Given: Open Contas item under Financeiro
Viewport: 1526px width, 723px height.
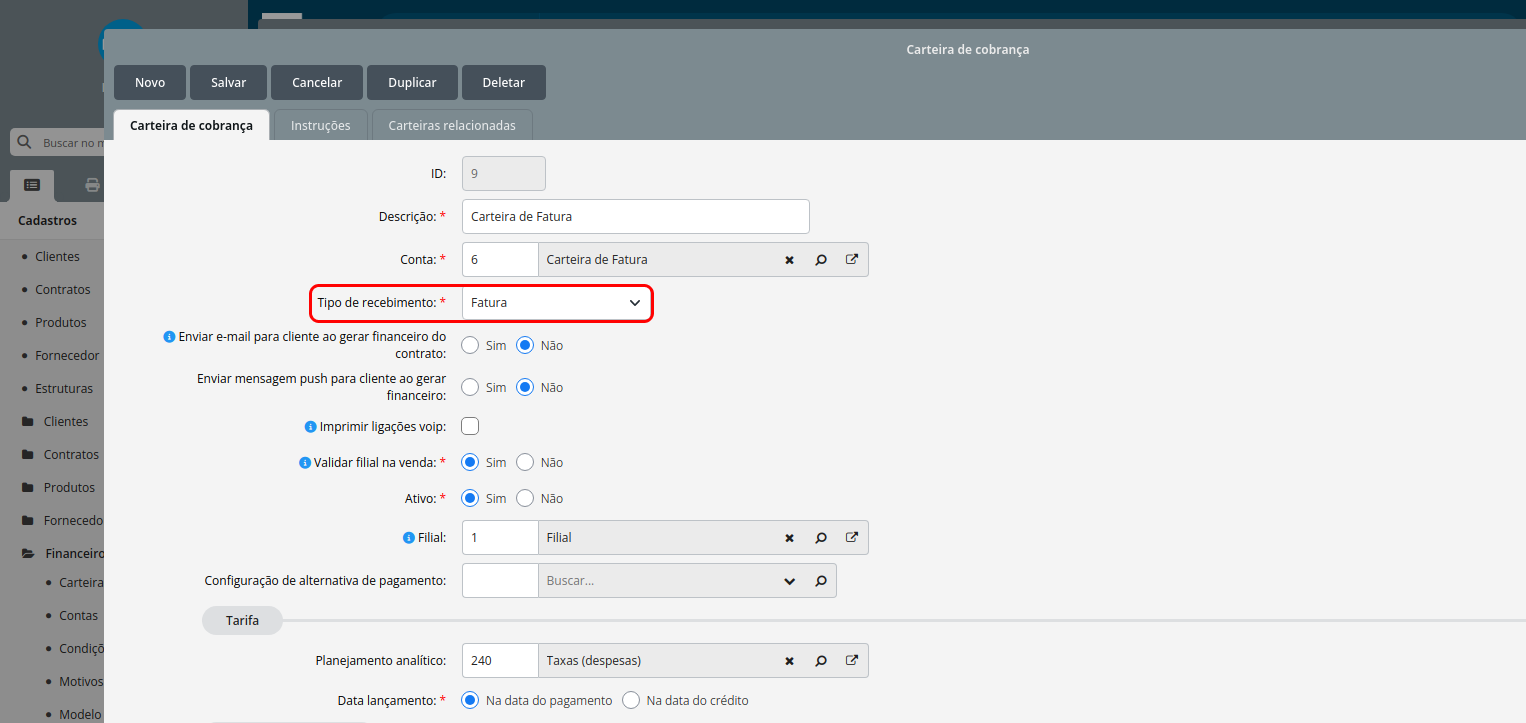Looking at the screenshot, I should point(78,616).
